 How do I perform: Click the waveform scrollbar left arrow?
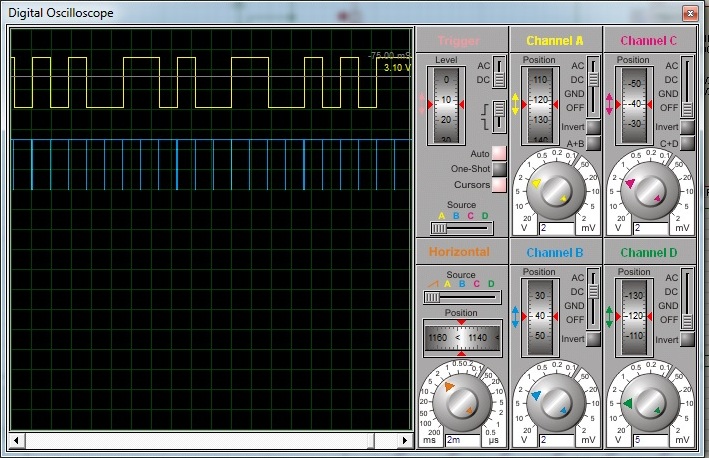tap(17, 440)
